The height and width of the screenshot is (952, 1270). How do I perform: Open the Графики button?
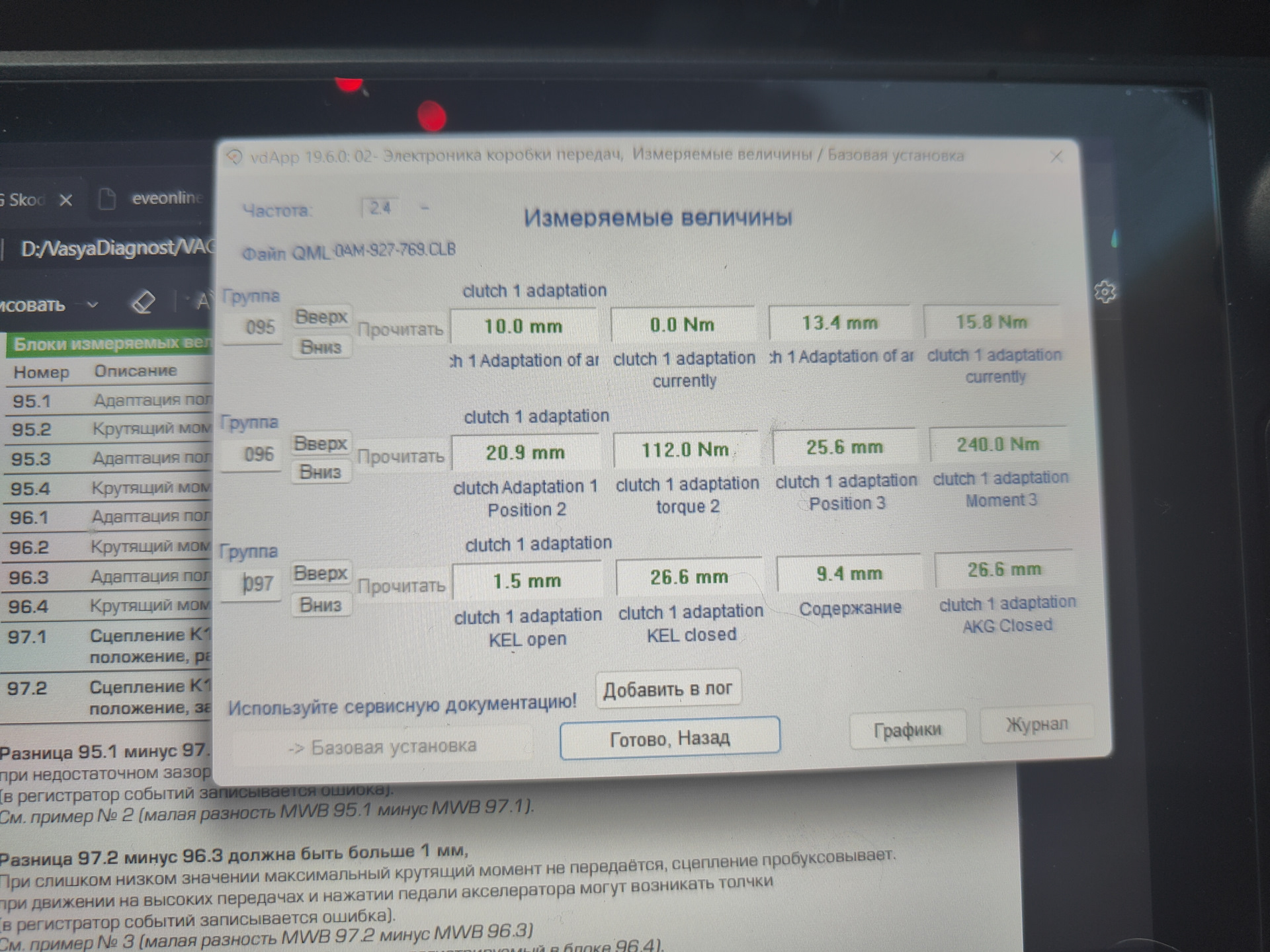coord(907,730)
